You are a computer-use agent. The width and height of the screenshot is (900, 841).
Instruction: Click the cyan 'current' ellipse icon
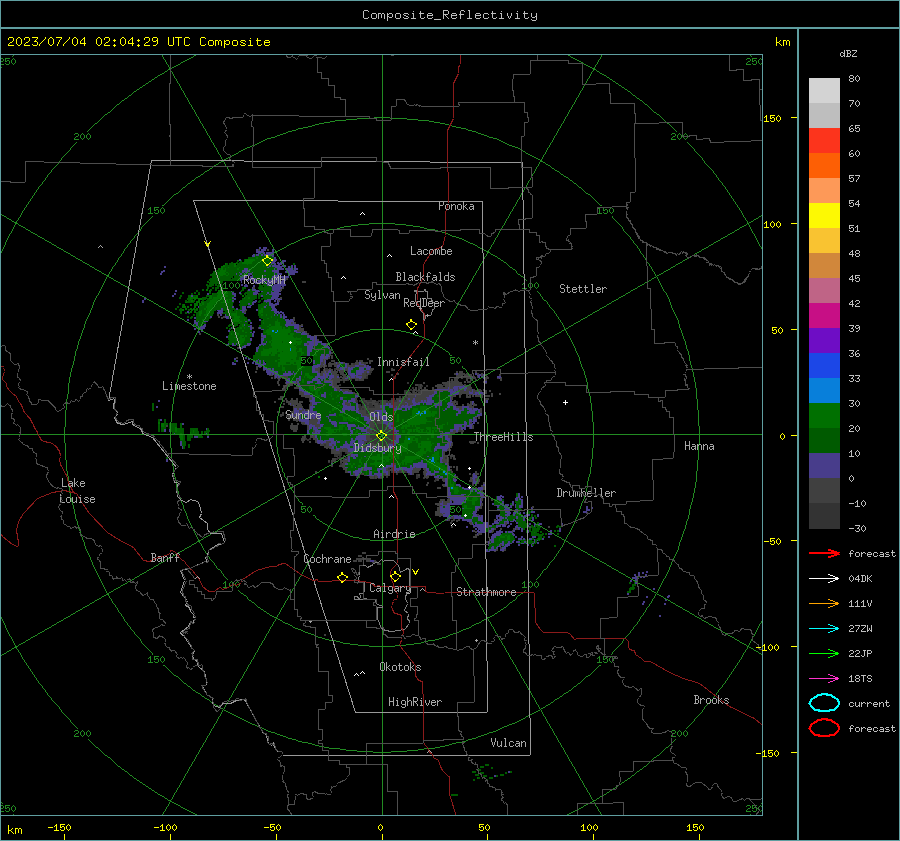(824, 703)
